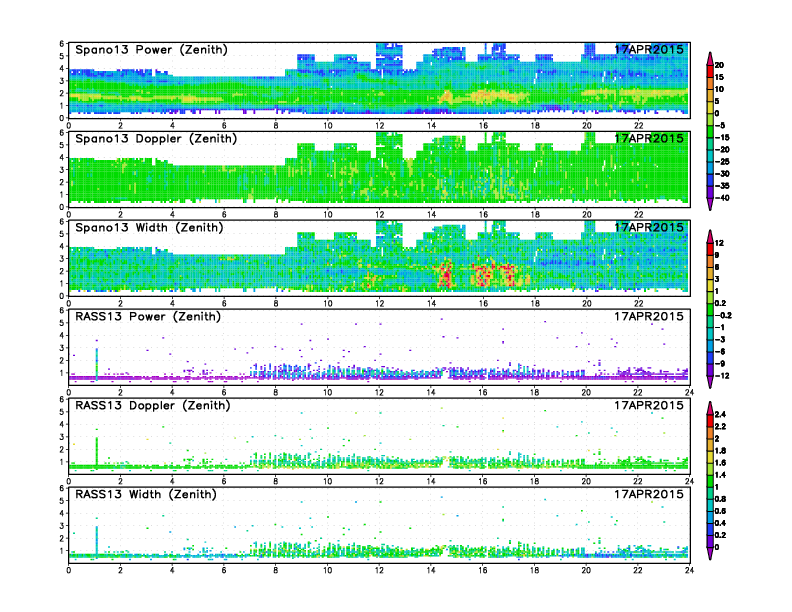The image size is (792, 612).
Task: Click the magenta top arrow of the -12 to 12 colorbar
Action: [x=710, y=236]
